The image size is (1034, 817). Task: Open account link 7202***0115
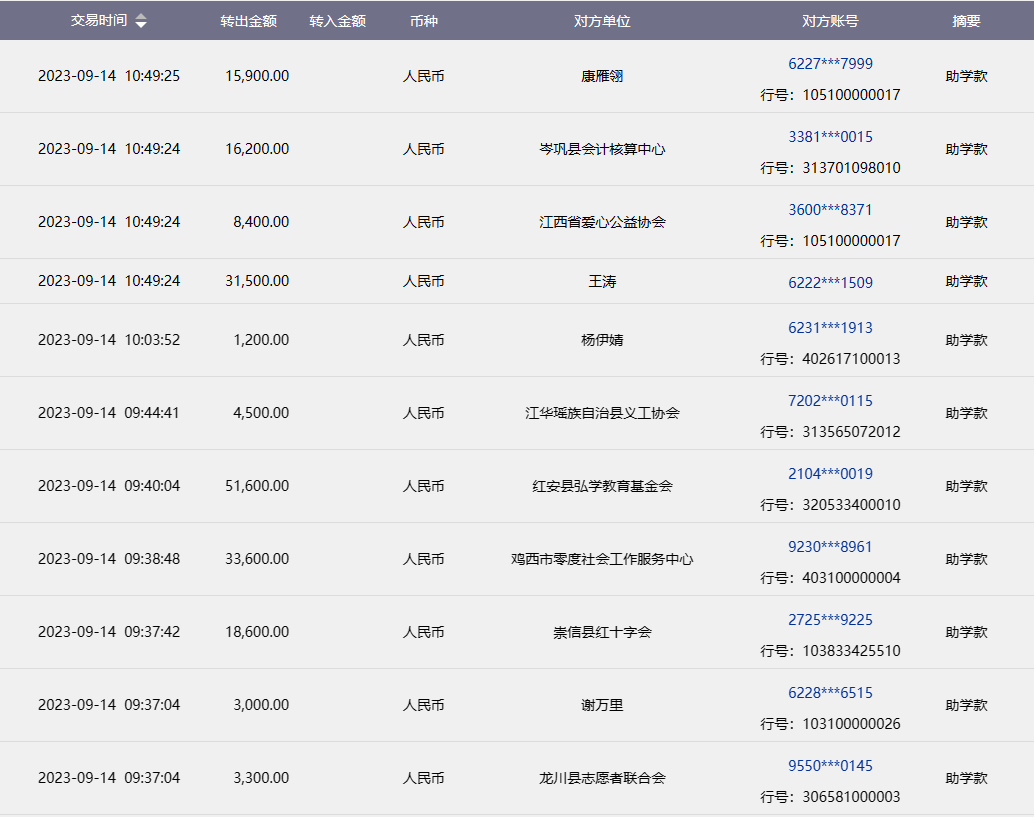[x=830, y=401]
